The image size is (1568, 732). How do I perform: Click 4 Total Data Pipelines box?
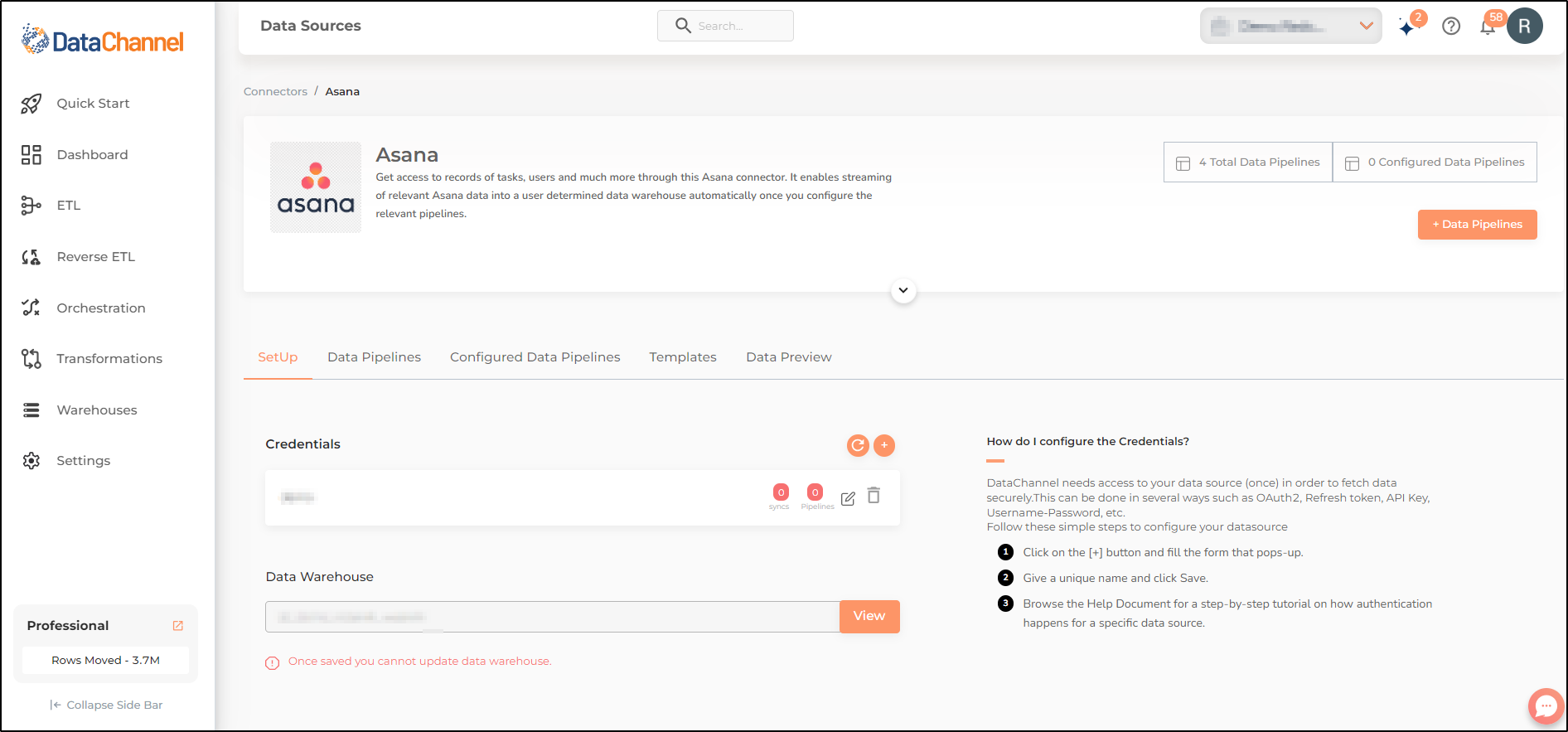pos(1248,162)
